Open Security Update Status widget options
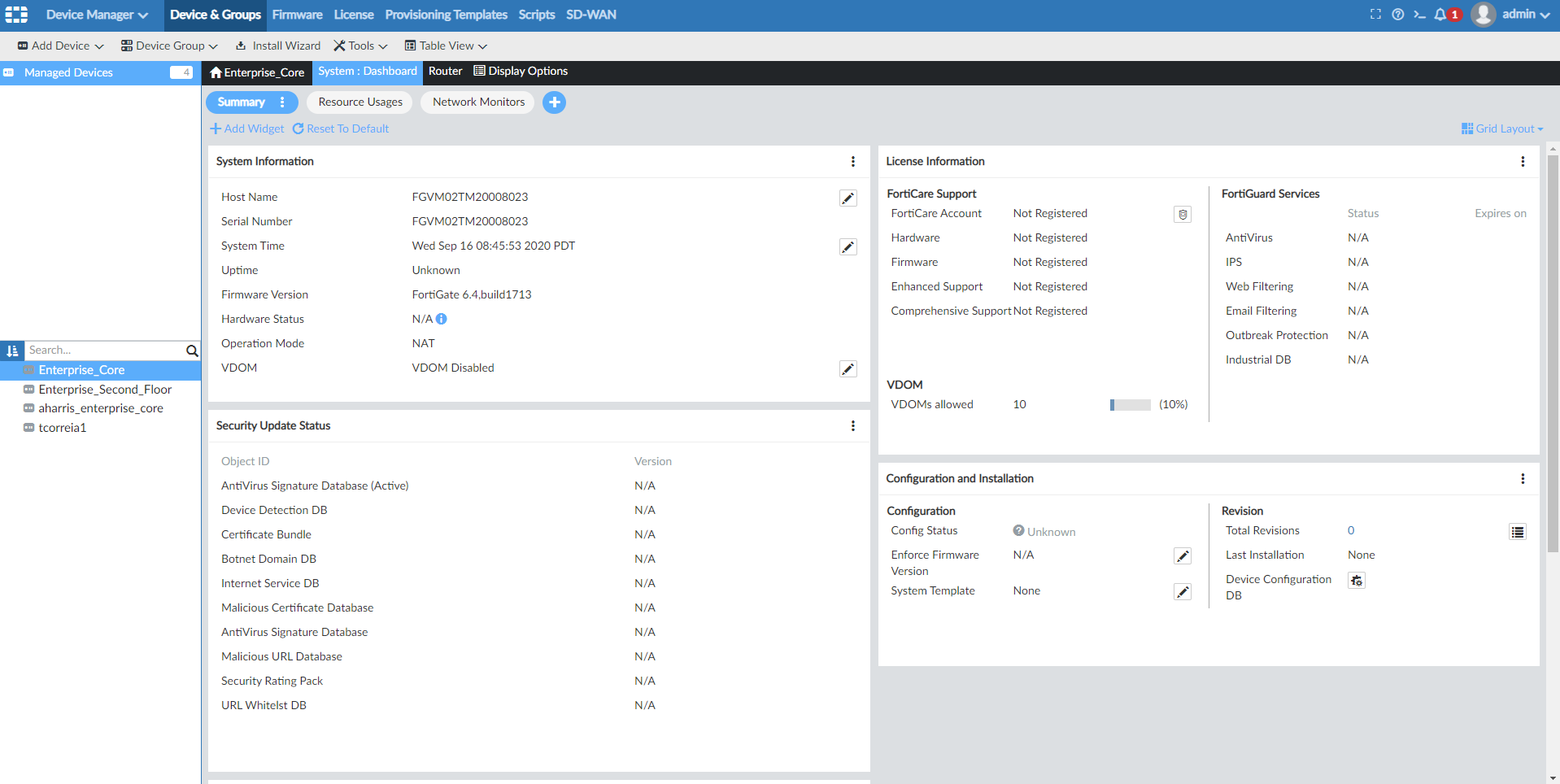The width and height of the screenshot is (1560, 784). coord(852,426)
